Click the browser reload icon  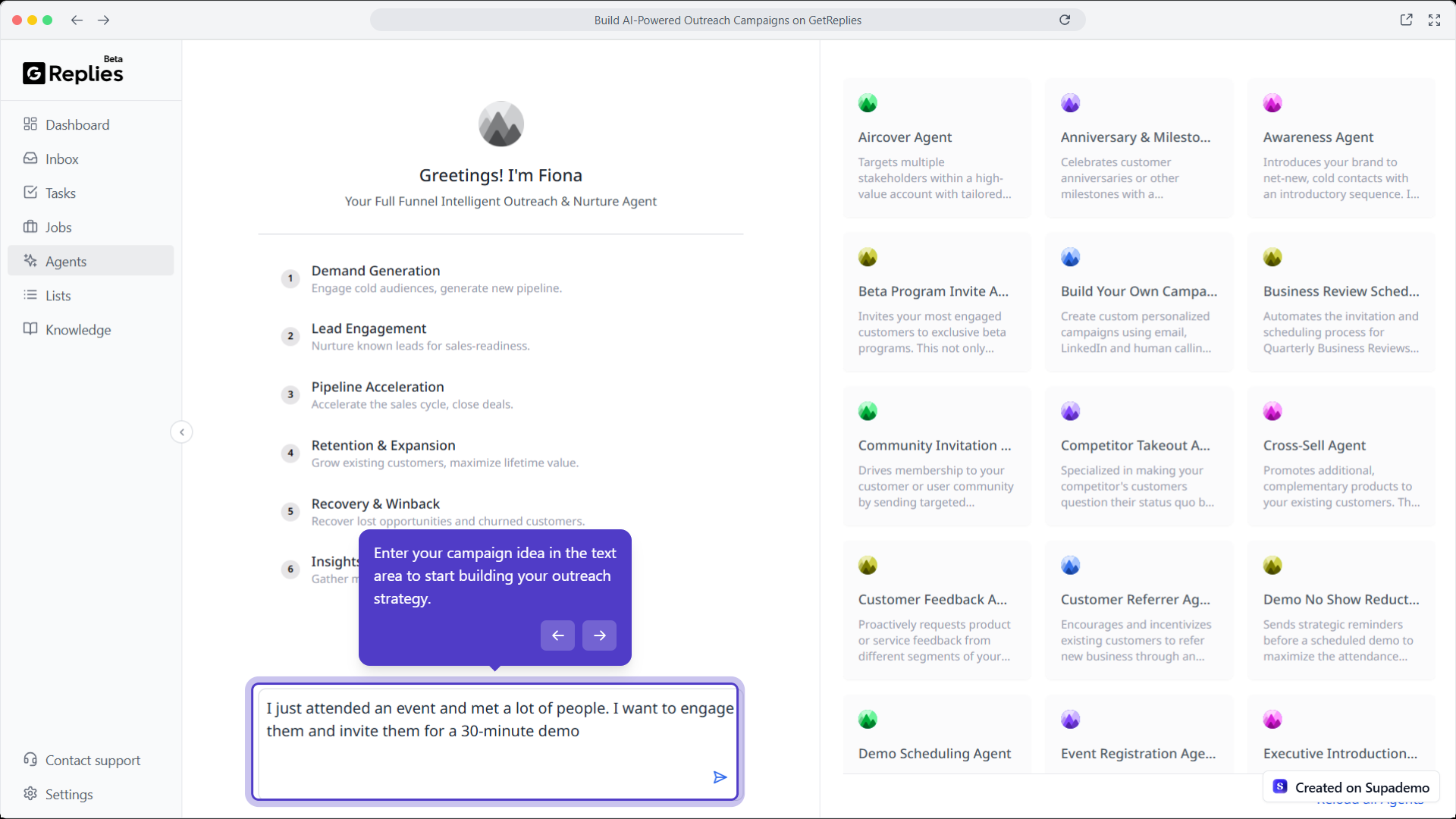pos(1065,20)
